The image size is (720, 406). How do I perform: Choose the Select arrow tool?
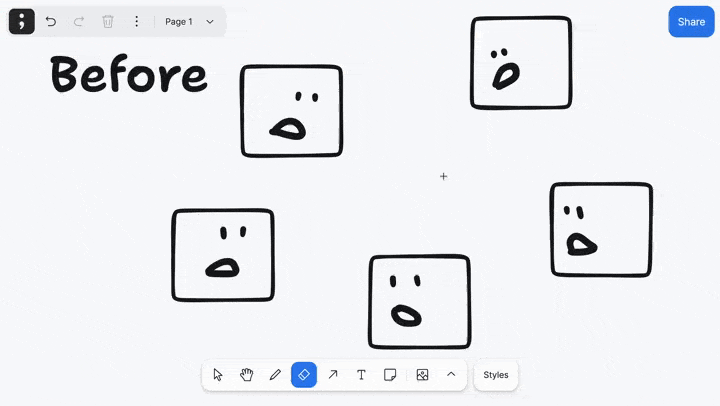[x=218, y=375]
